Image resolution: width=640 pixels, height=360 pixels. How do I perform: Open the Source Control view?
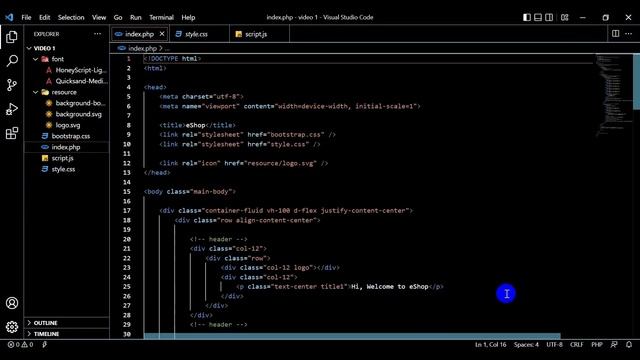coord(12,85)
